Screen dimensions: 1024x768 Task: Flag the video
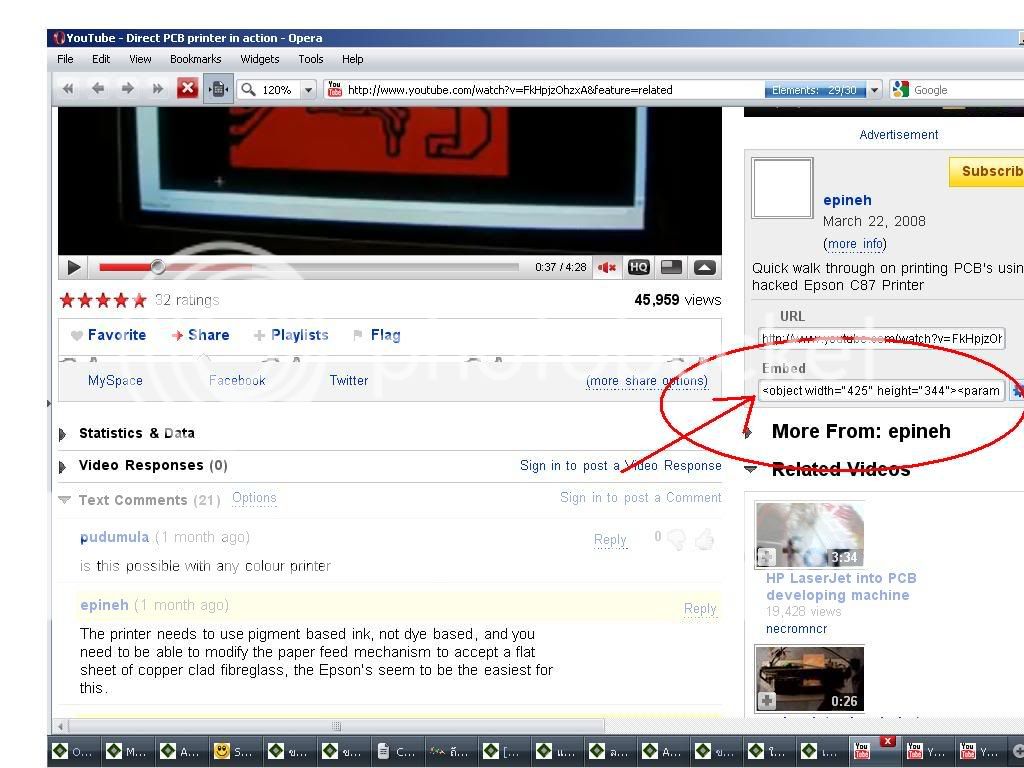(x=377, y=335)
